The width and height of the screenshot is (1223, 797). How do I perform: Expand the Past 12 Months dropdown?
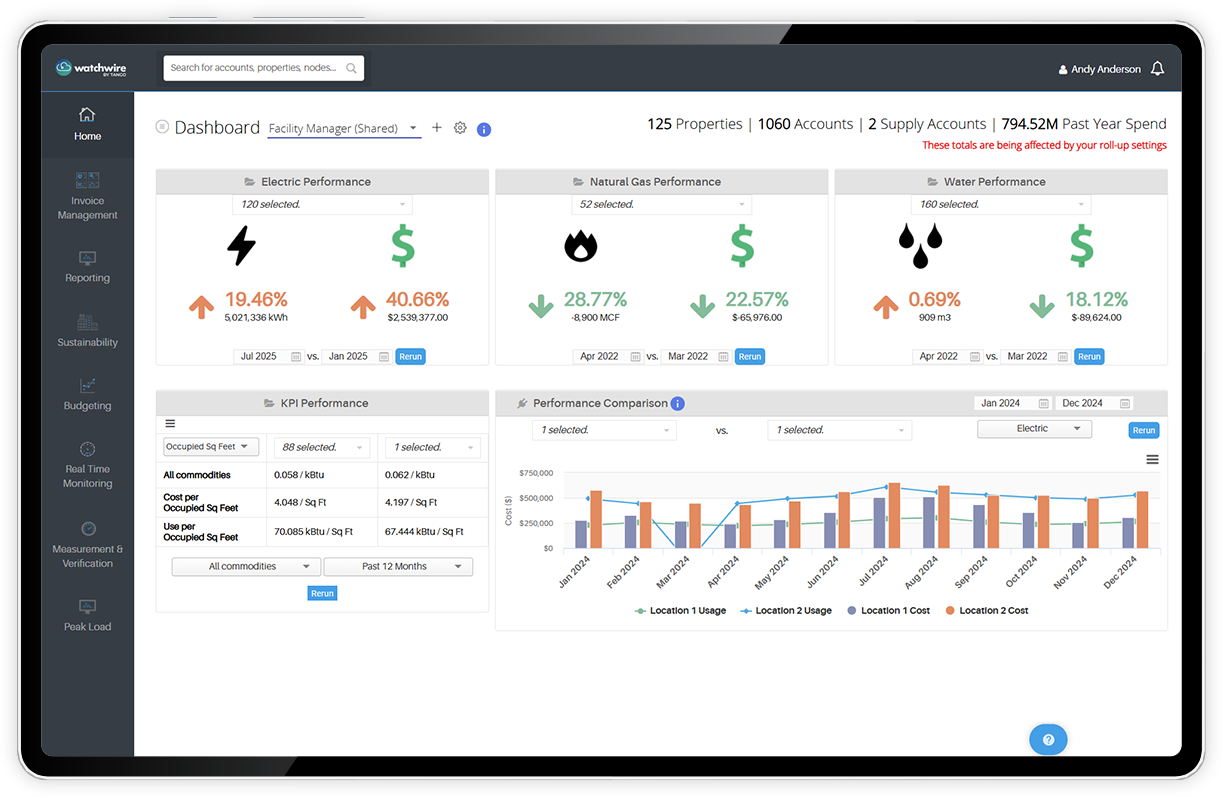(398, 567)
